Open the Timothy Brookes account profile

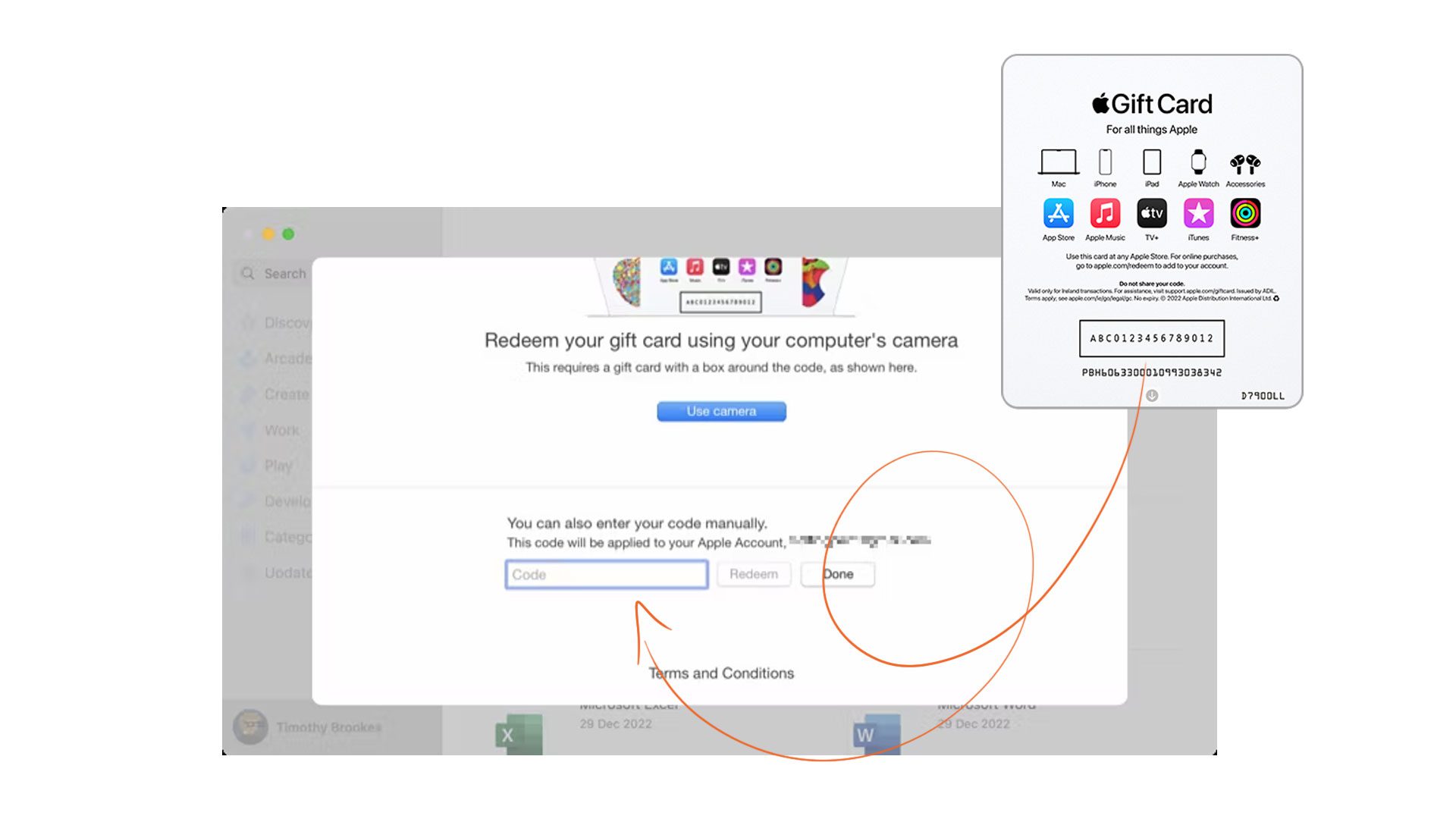[x=307, y=726]
